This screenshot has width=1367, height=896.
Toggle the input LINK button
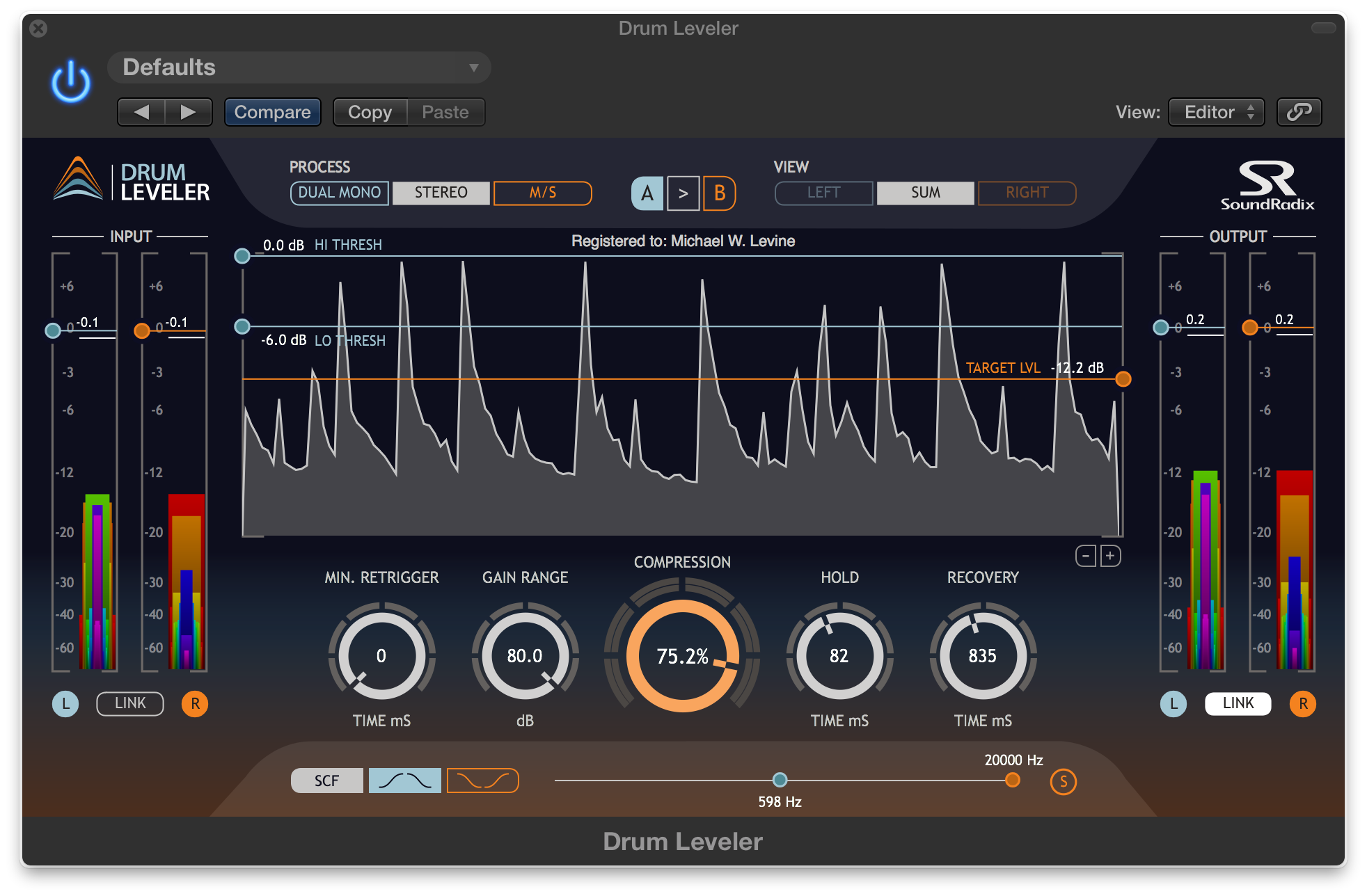click(x=130, y=703)
